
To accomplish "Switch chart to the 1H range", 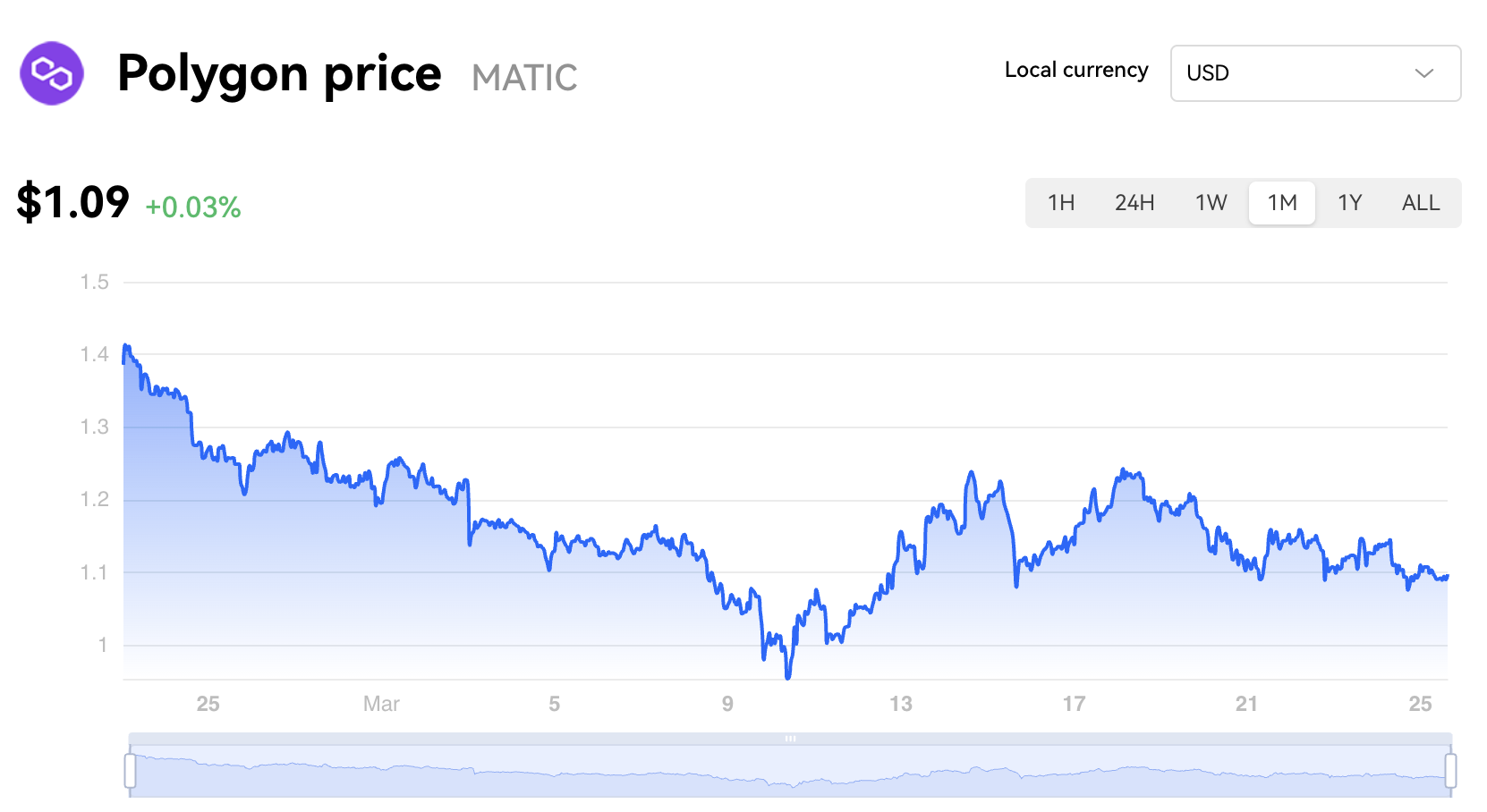I will (1061, 203).
